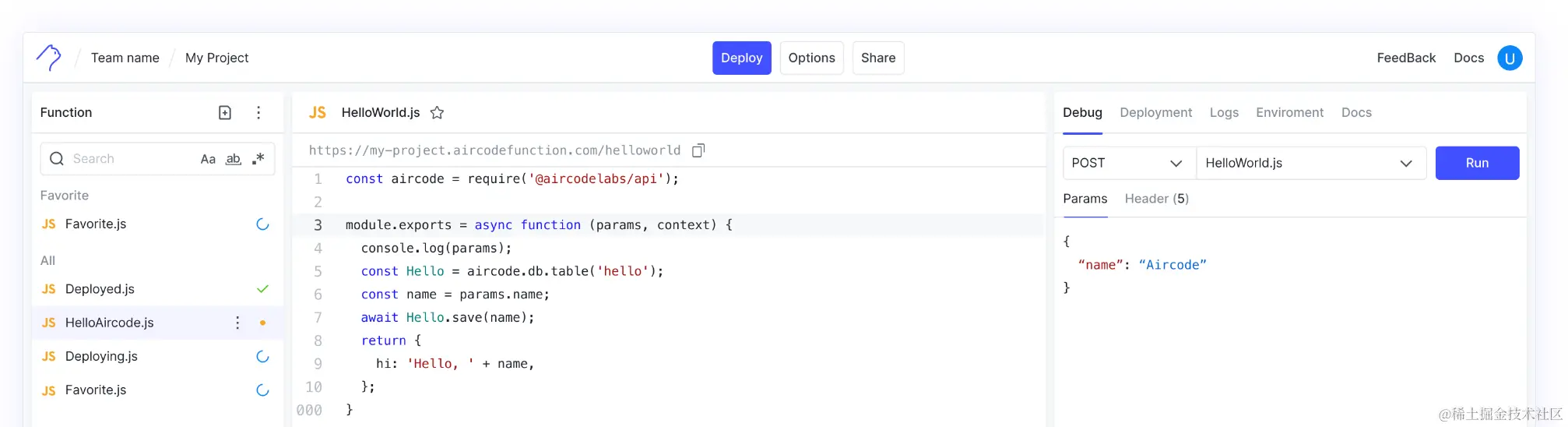Screen dimensions: 1568x427
Task: Open the Header (5) tab
Action: tap(1156, 199)
